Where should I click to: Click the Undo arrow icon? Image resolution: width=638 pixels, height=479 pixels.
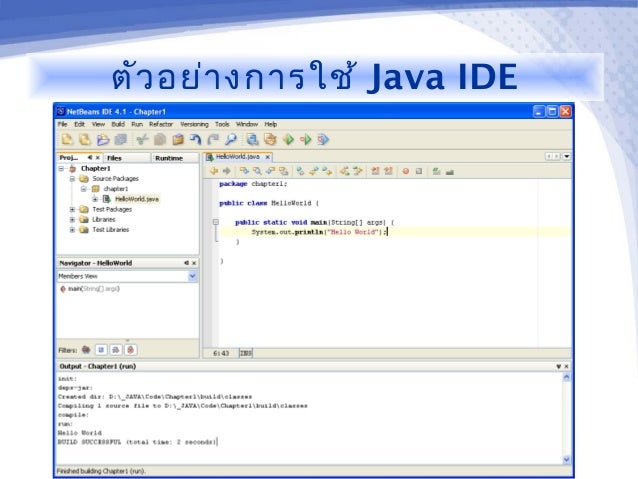click(x=196, y=140)
